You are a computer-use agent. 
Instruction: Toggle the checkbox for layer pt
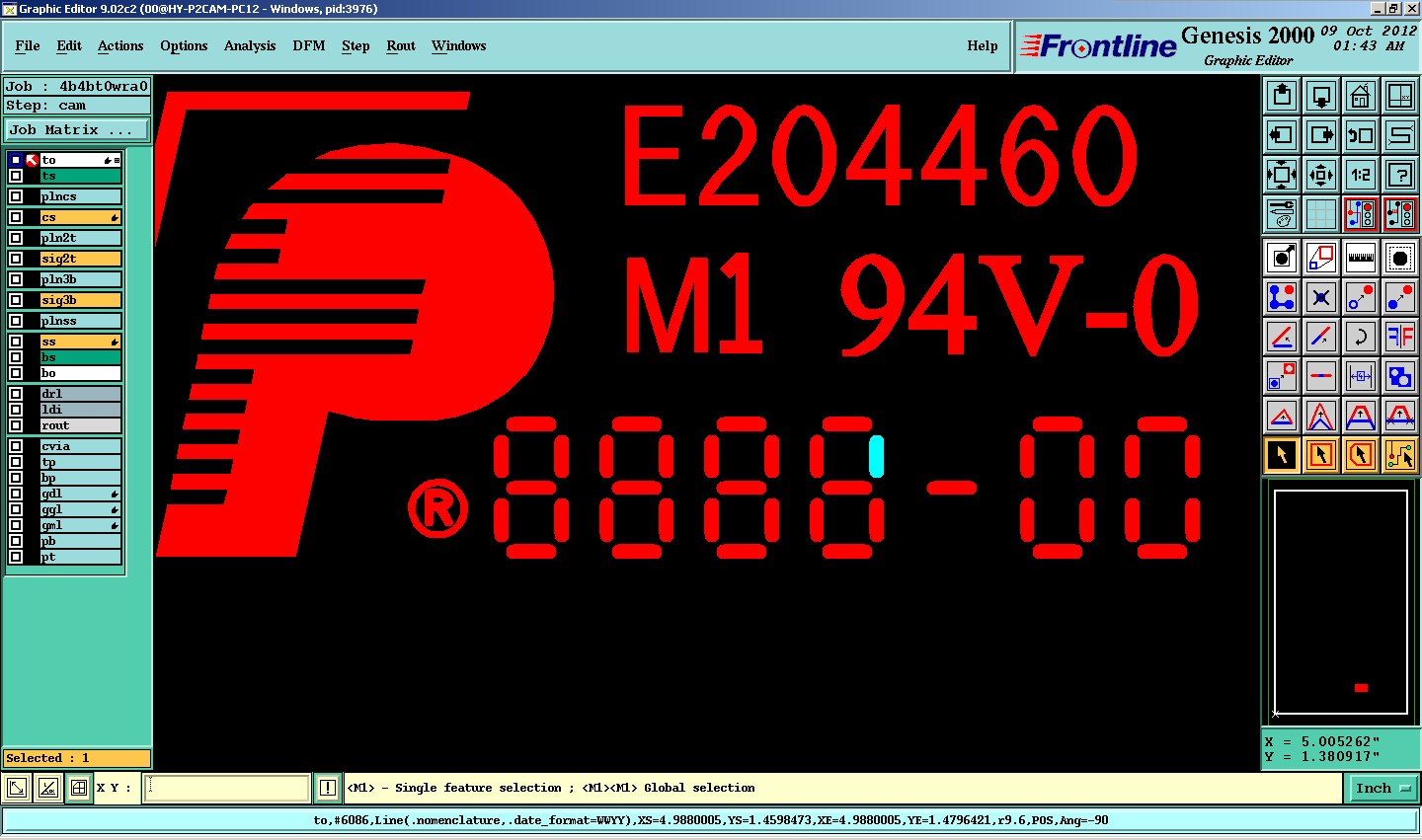[x=16, y=557]
